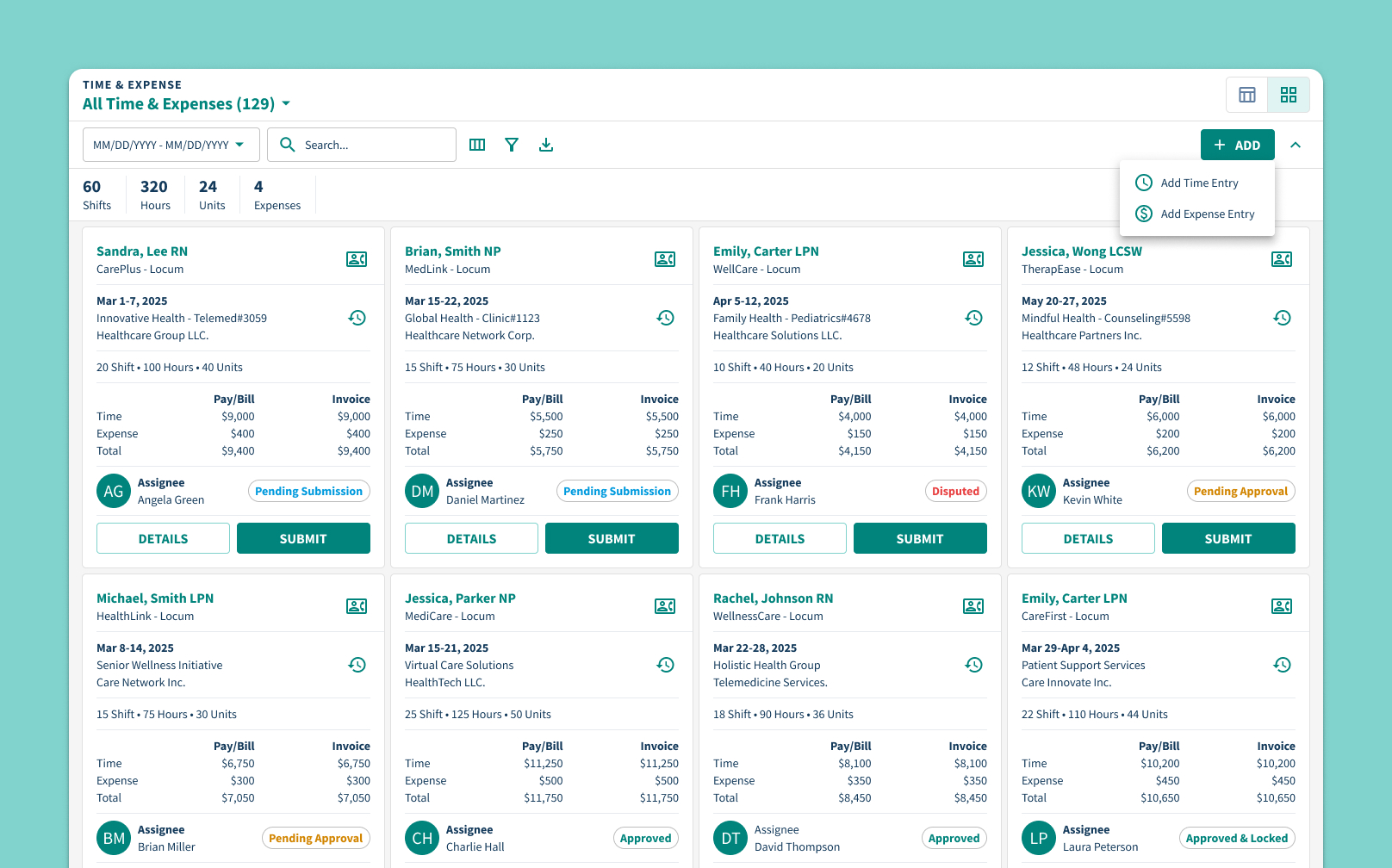The width and height of the screenshot is (1392, 868).
Task: Click FH avatar for Frank Harris
Action: [730, 491]
